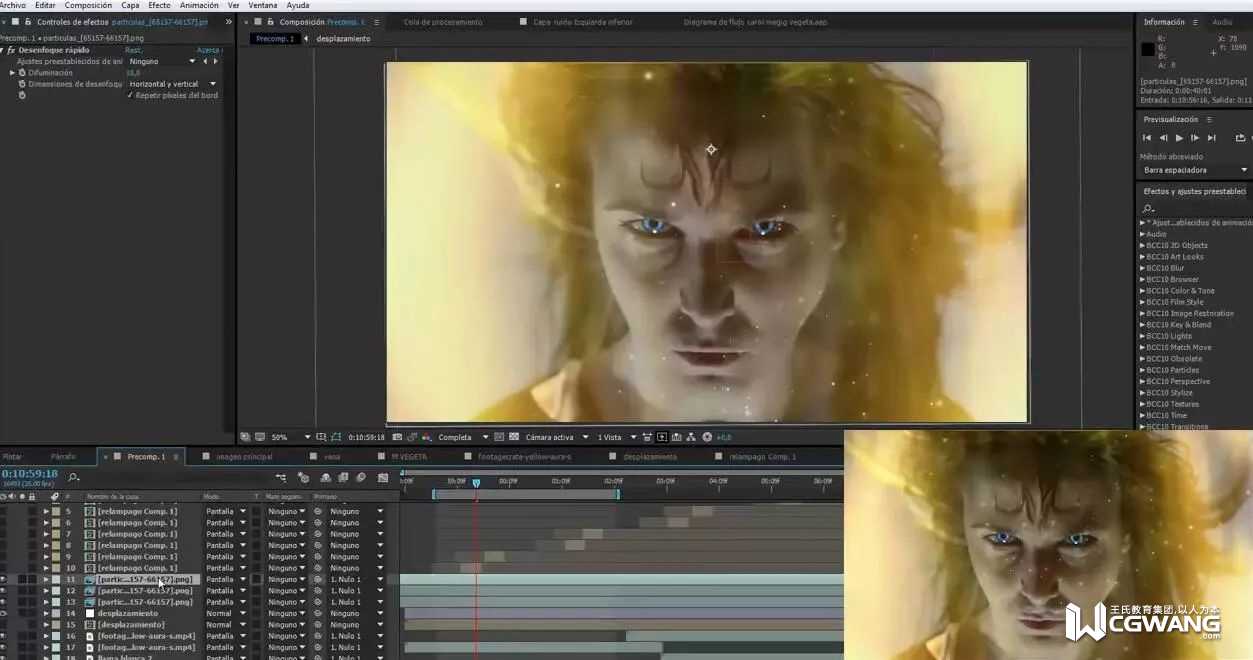The width and height of the screenshot is (1253, 660).
Task: Switch to the relampago Comp. 1 timeline tab
Action: click(762, 457)
